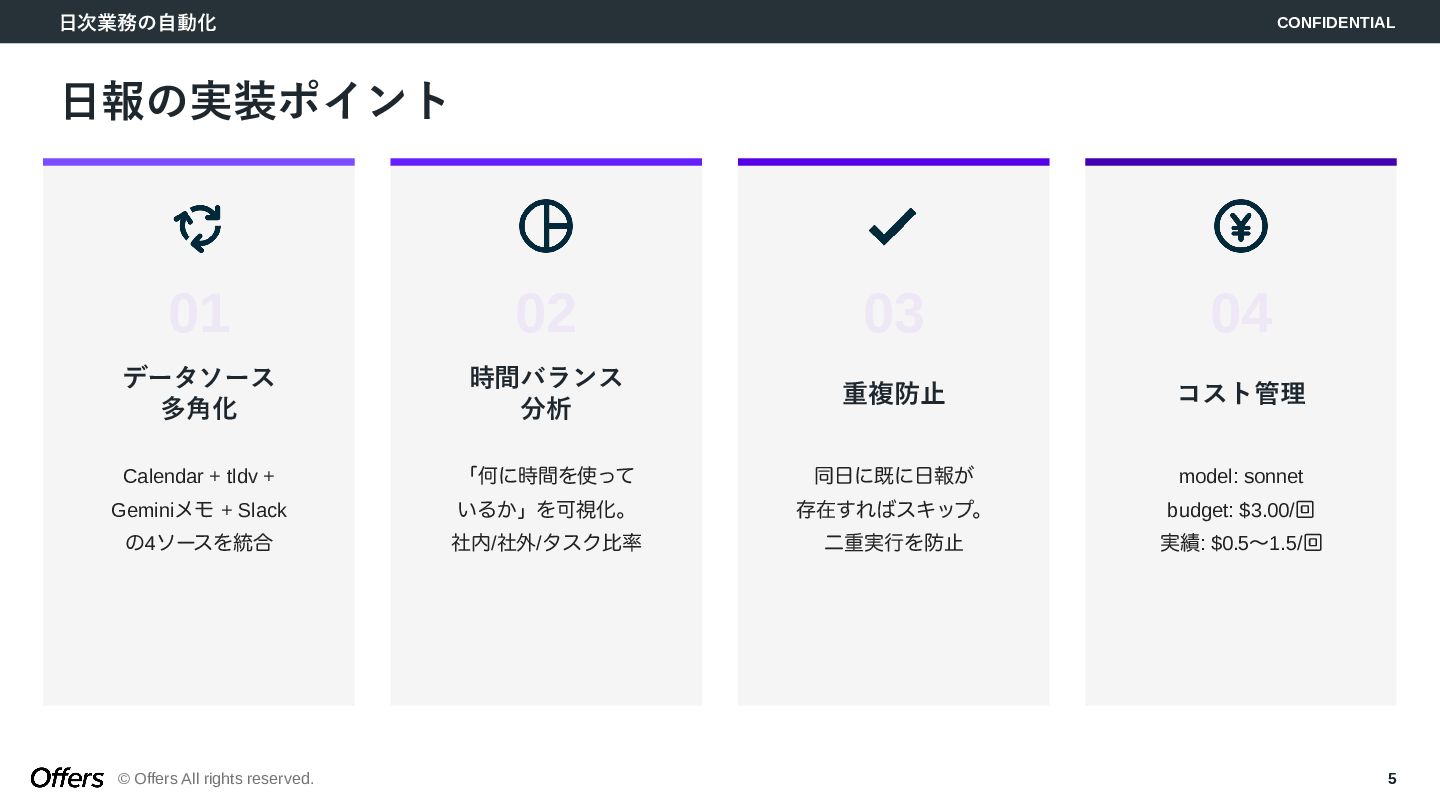Click the pie chart icon
The image size is (1440, 810).
click(546, 226)
